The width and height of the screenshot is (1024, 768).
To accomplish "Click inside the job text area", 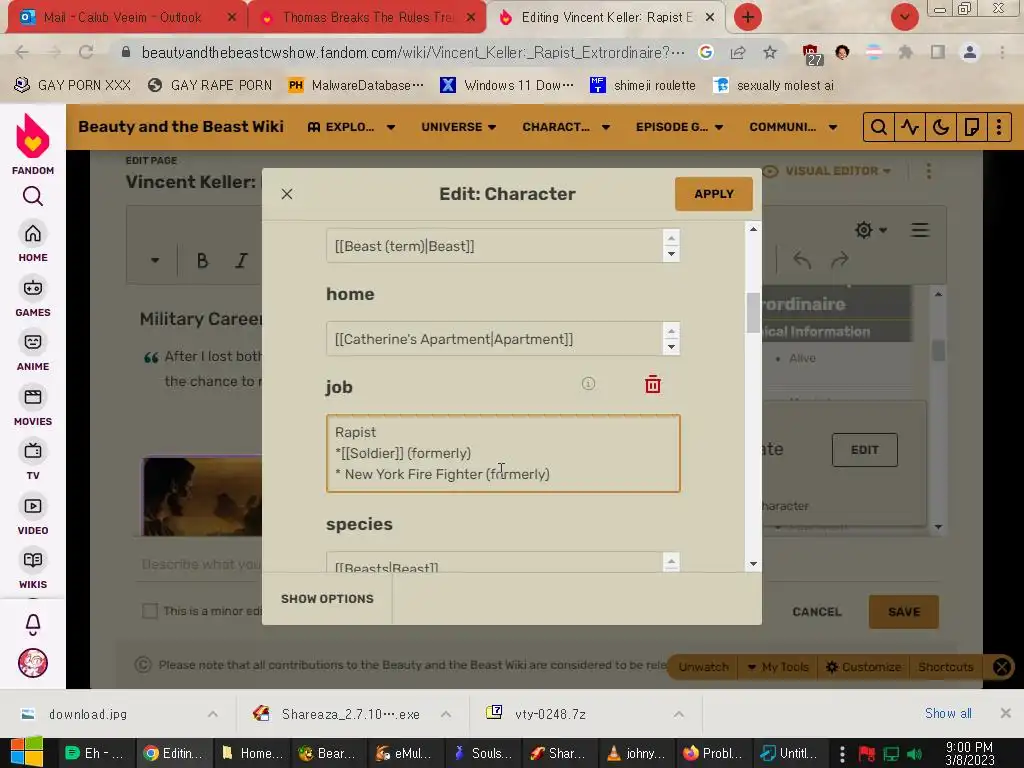I will [503, 453].
